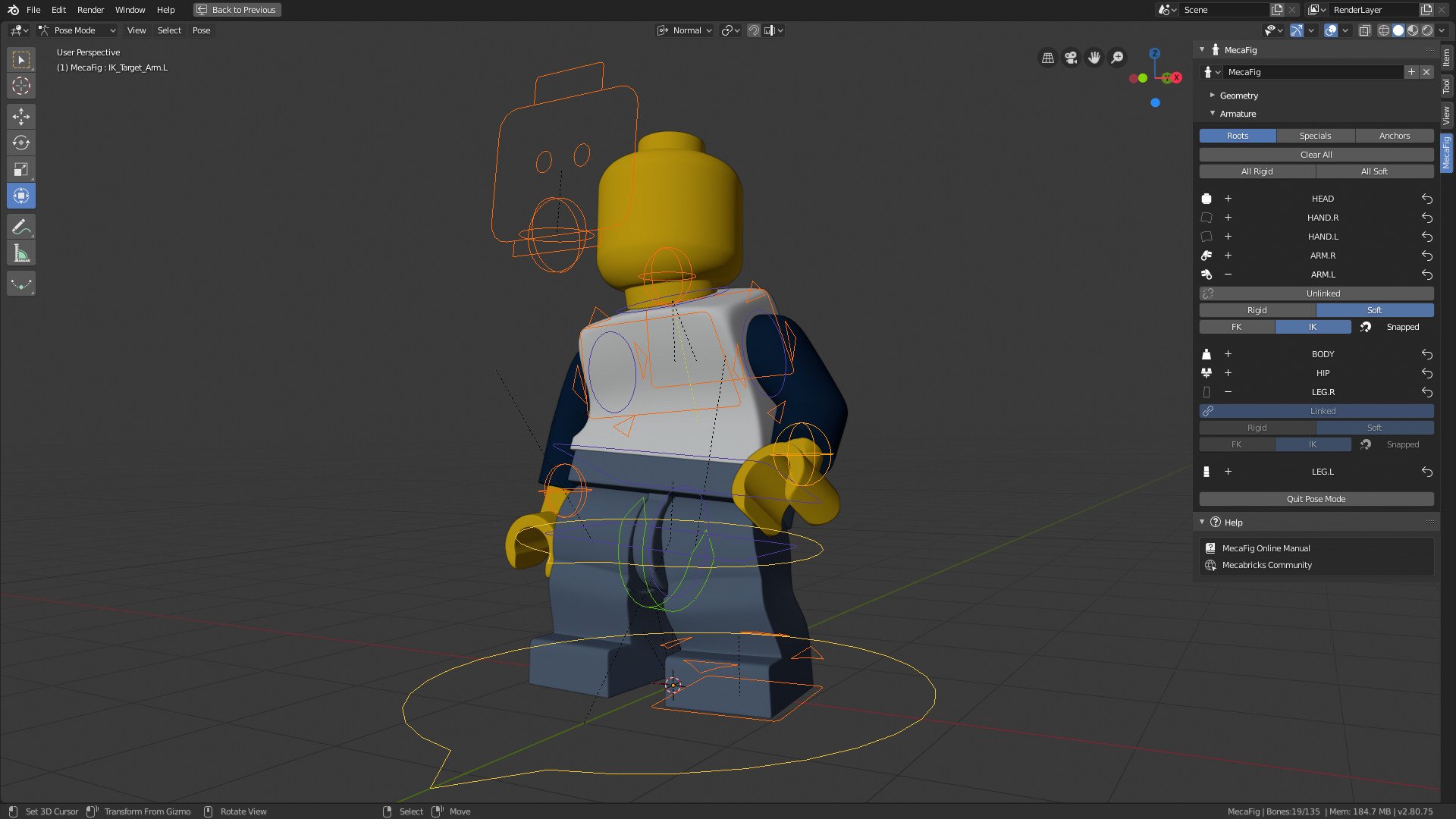This screenshot has height=819, width=1456.
Task: Click the HIP part icon
Action: 1207,373
